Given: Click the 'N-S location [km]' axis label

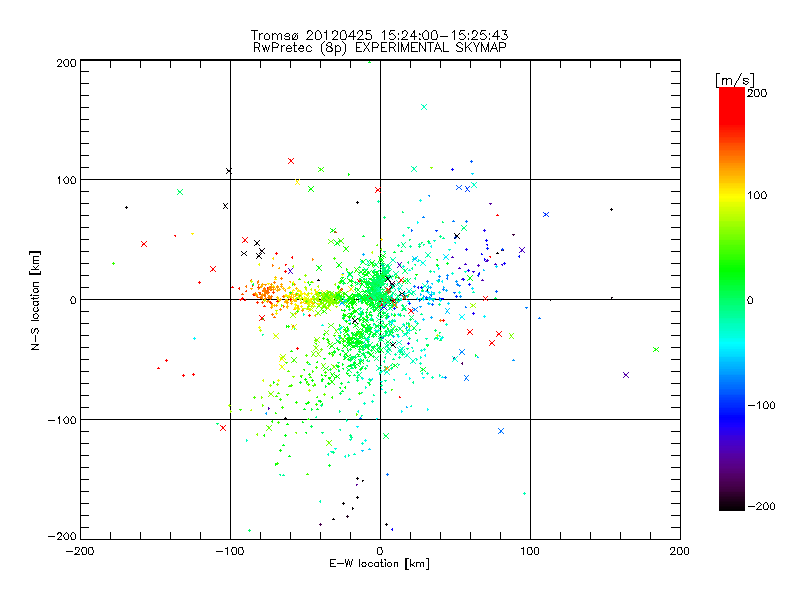Looking at the screenshot, I should [35, 301].
